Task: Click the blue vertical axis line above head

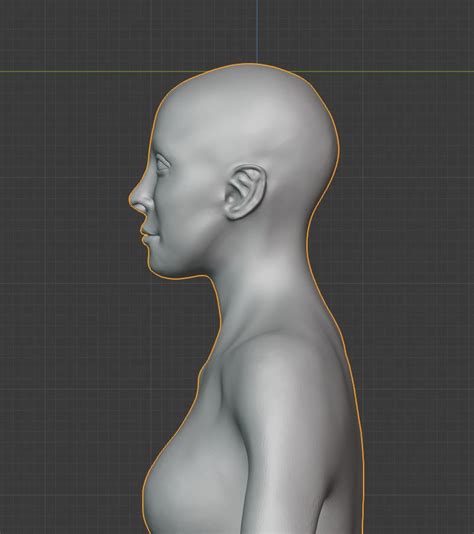Action: pos(257,31)
